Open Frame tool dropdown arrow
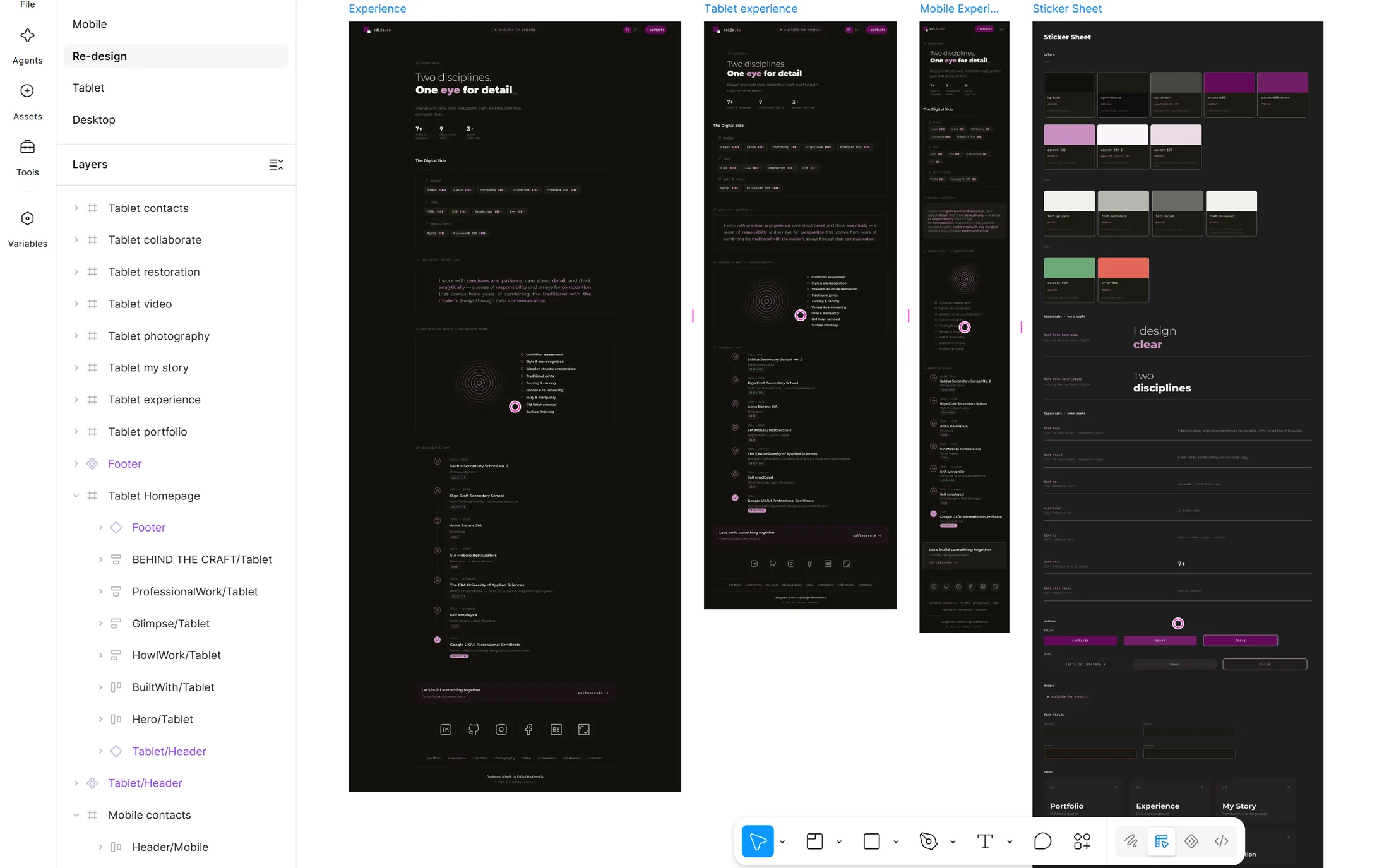This screenshot has width=1389, height=868. click(839, 841)
